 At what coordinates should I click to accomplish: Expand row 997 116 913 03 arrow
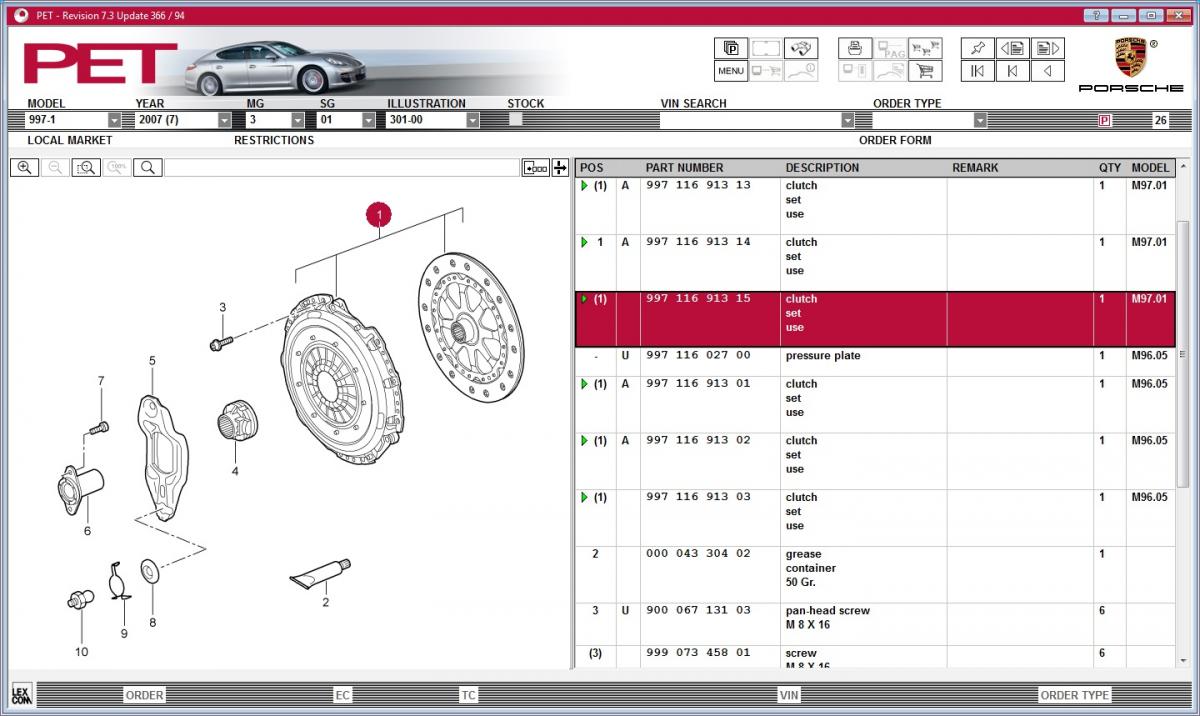pyautogui.click(x=585, y=498)
